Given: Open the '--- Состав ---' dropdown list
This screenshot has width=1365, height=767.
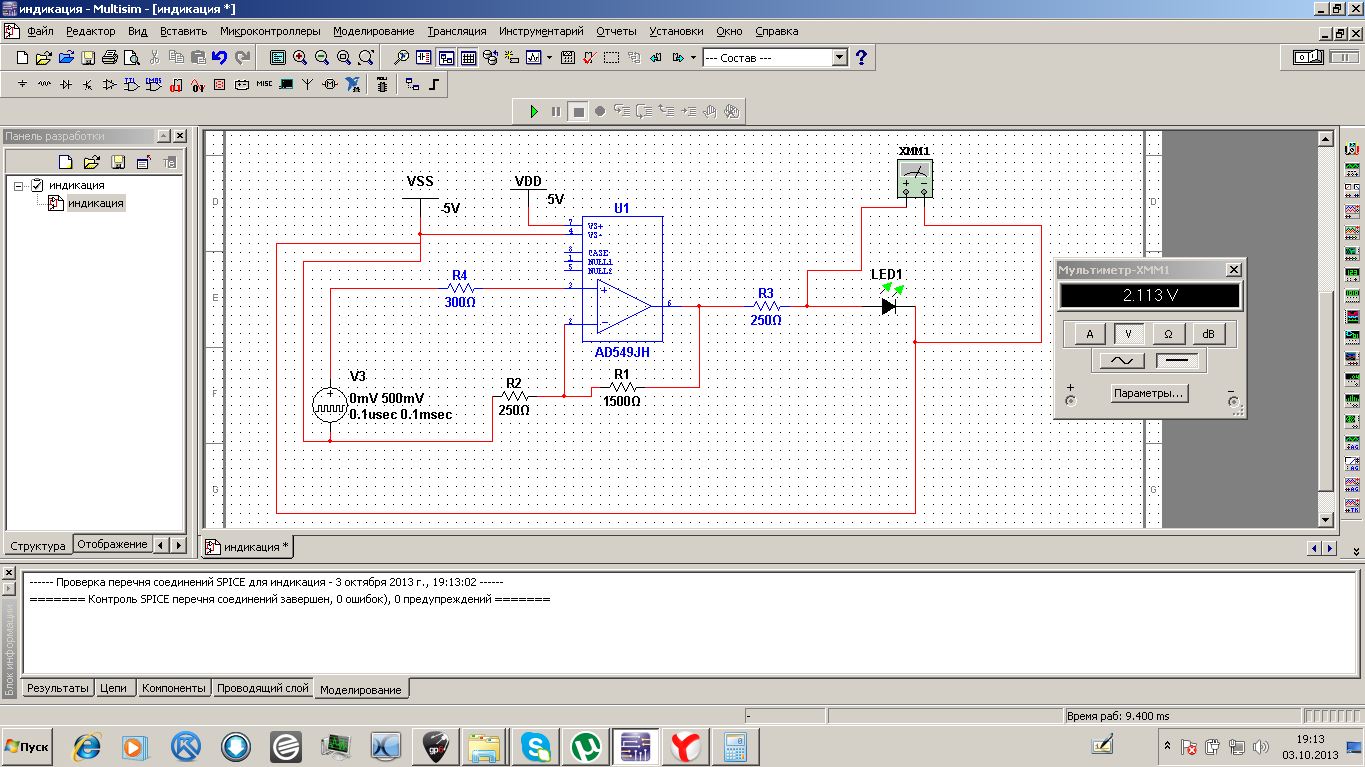Looking at the screenshot, I should 840,58.
